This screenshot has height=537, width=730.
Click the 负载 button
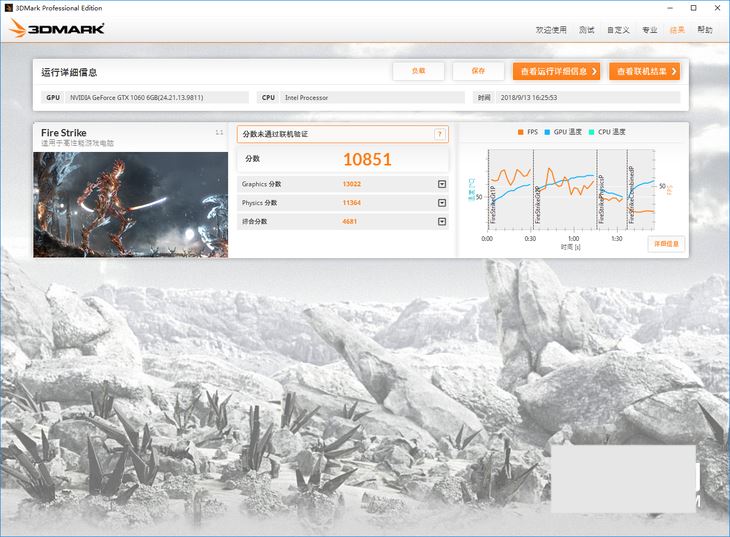click(x=419, y=71)
